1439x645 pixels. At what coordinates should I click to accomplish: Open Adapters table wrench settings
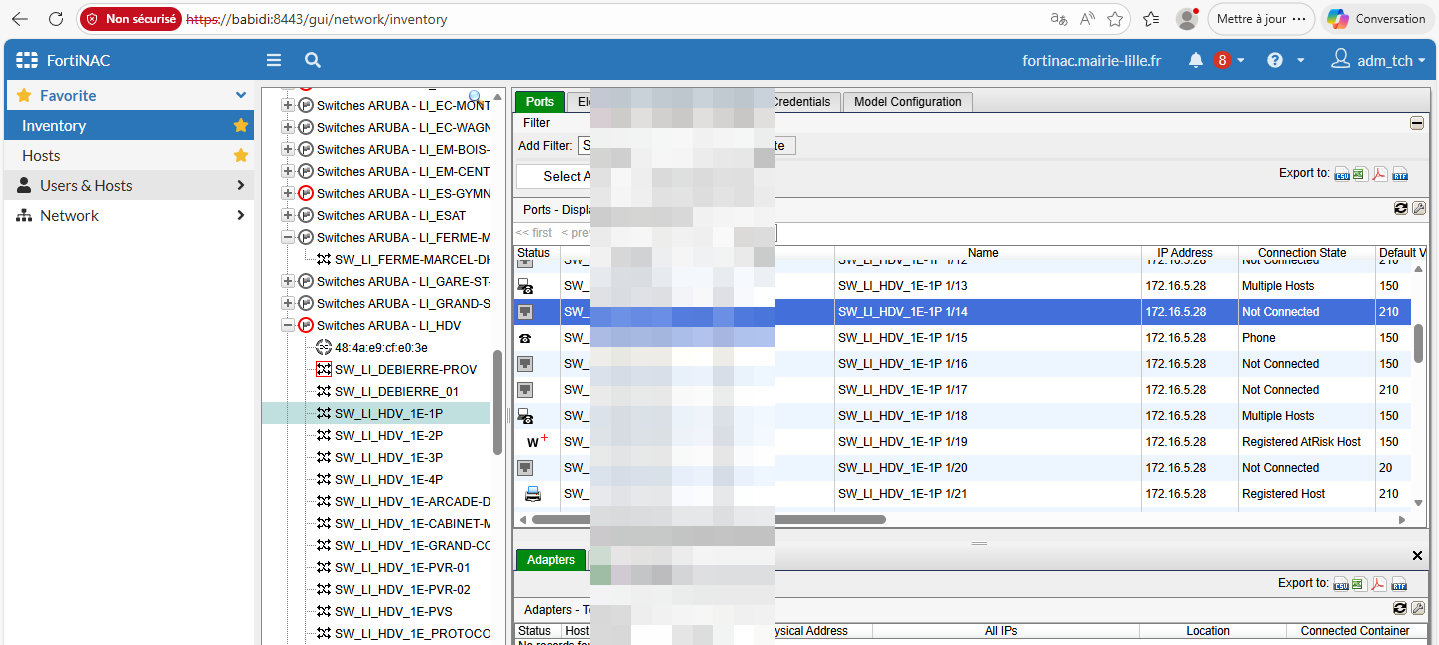[x=1418, y=608]
